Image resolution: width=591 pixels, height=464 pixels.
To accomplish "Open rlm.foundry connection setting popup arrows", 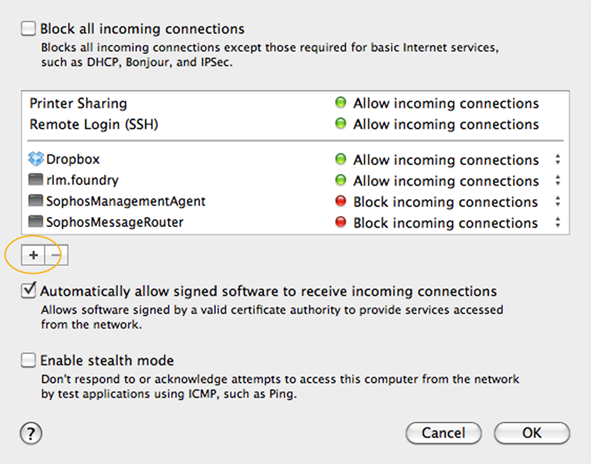I will [x=557, y=181].
